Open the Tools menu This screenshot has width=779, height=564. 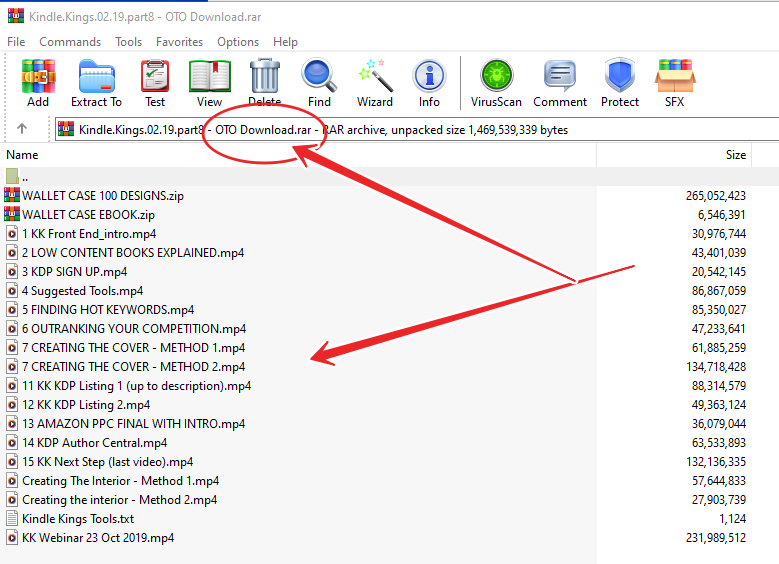click(x=129, y=42)
